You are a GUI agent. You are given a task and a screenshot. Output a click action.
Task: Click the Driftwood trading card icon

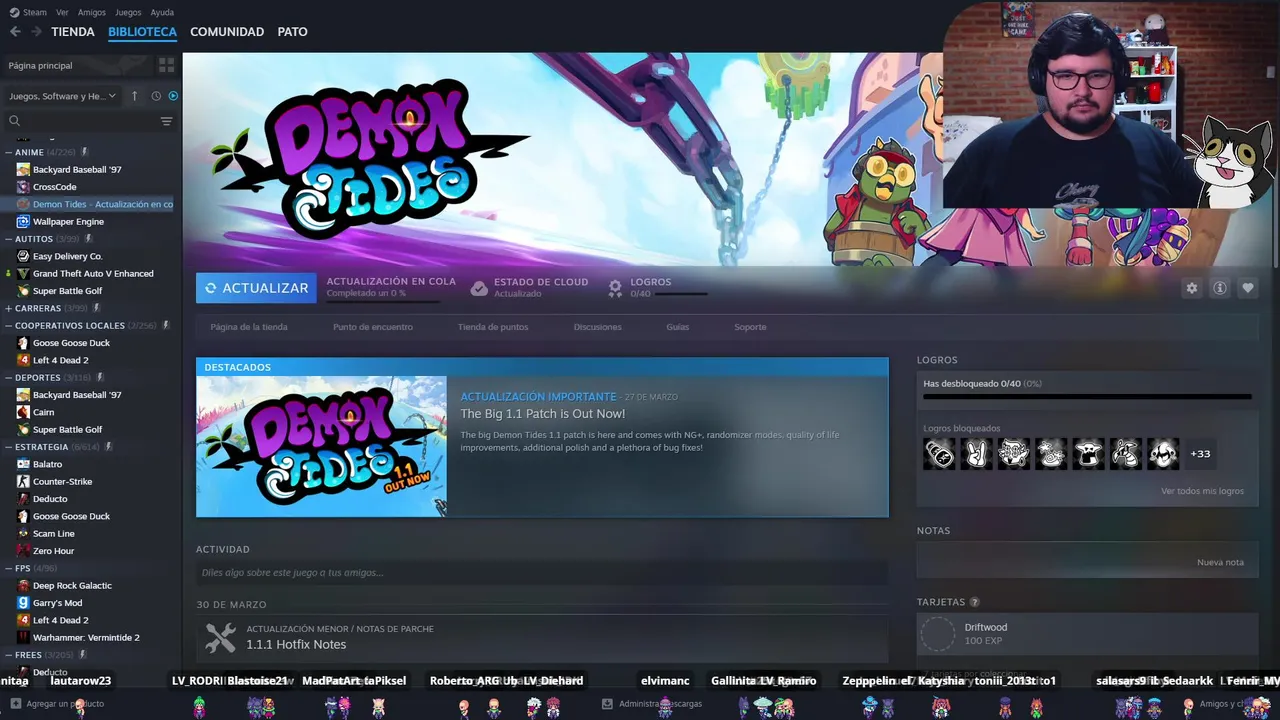(938, 634)
